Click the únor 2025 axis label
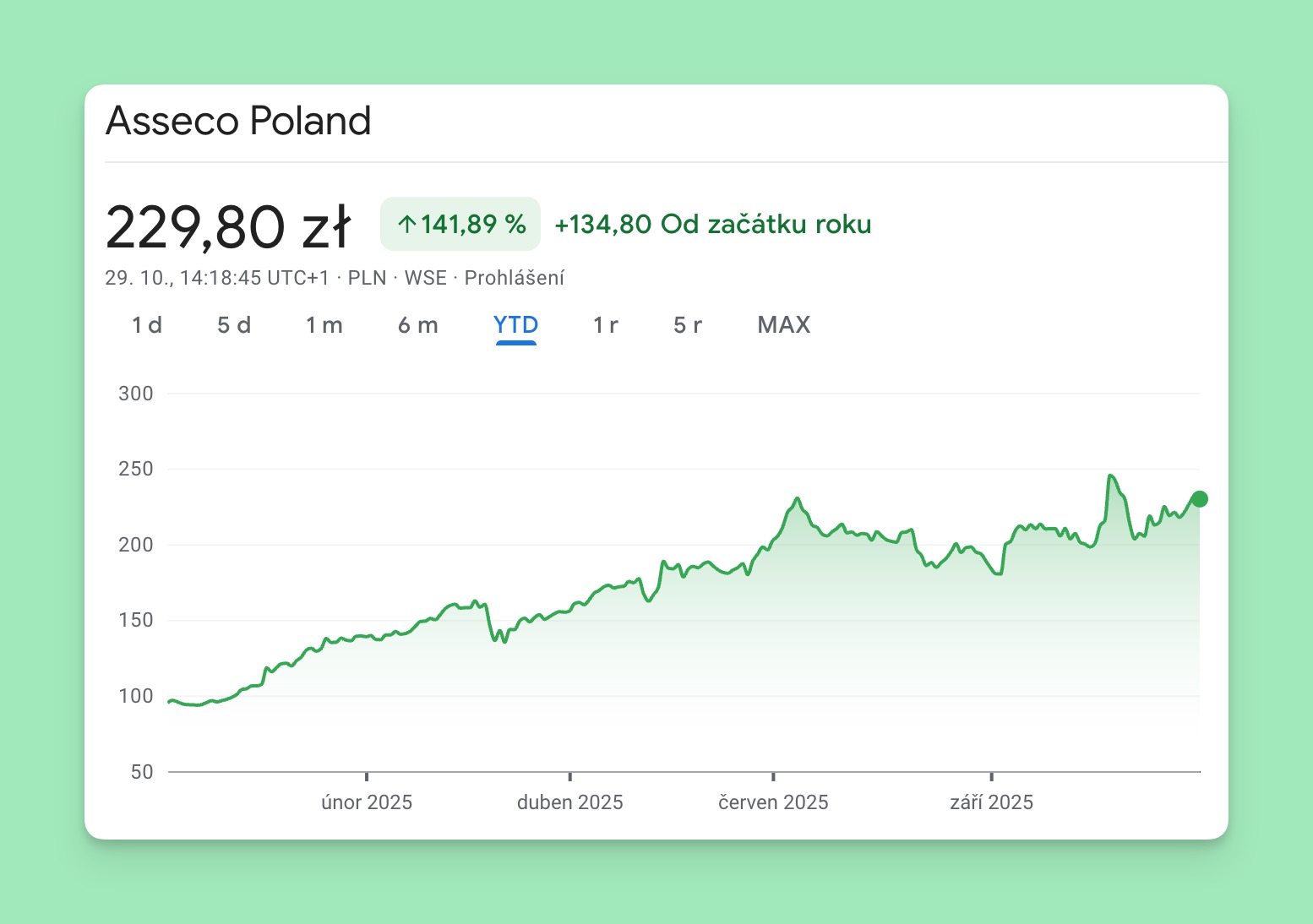Image resolution: width=1313 pixels, height=924 pixels. tap(367, 802)
